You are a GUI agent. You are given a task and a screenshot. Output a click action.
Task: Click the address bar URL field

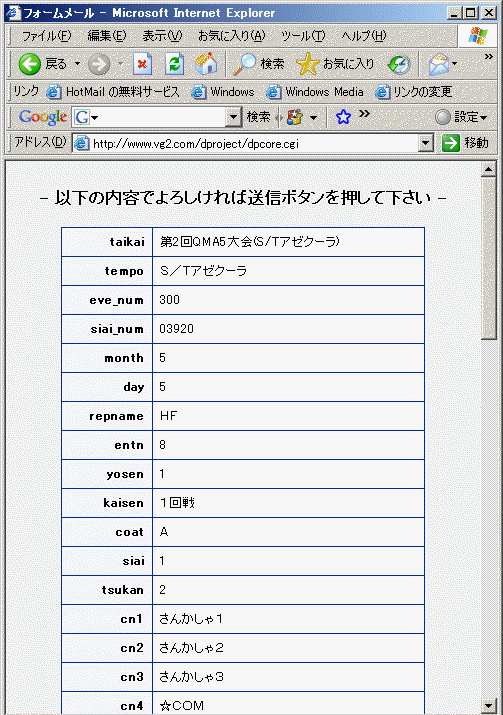(254, 144)
